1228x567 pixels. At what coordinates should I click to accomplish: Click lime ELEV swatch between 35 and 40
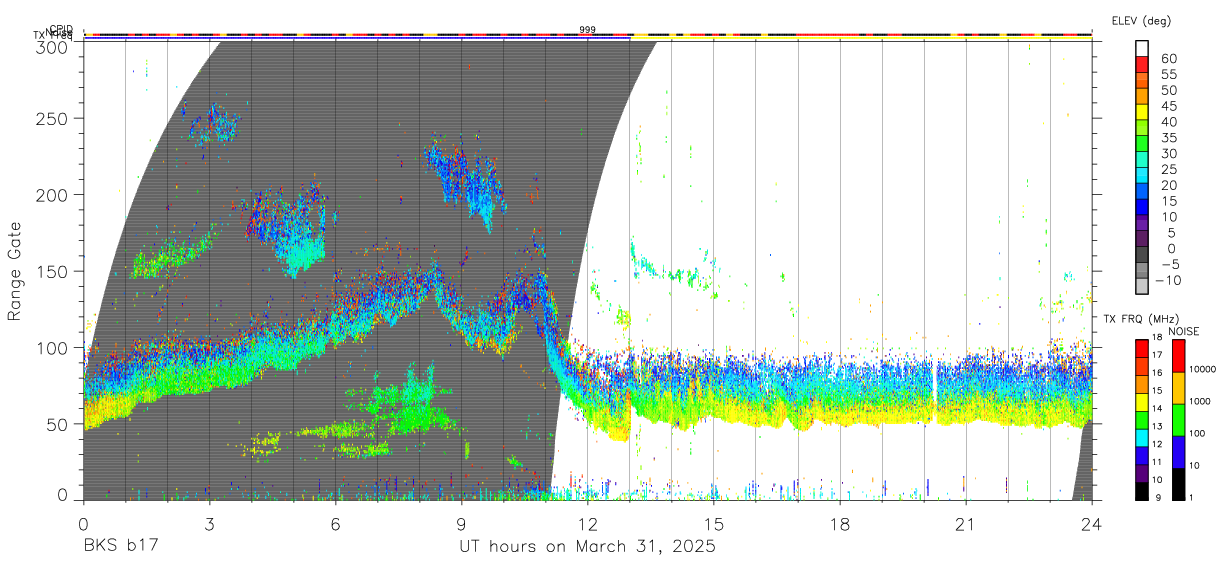coord(1143,127)
